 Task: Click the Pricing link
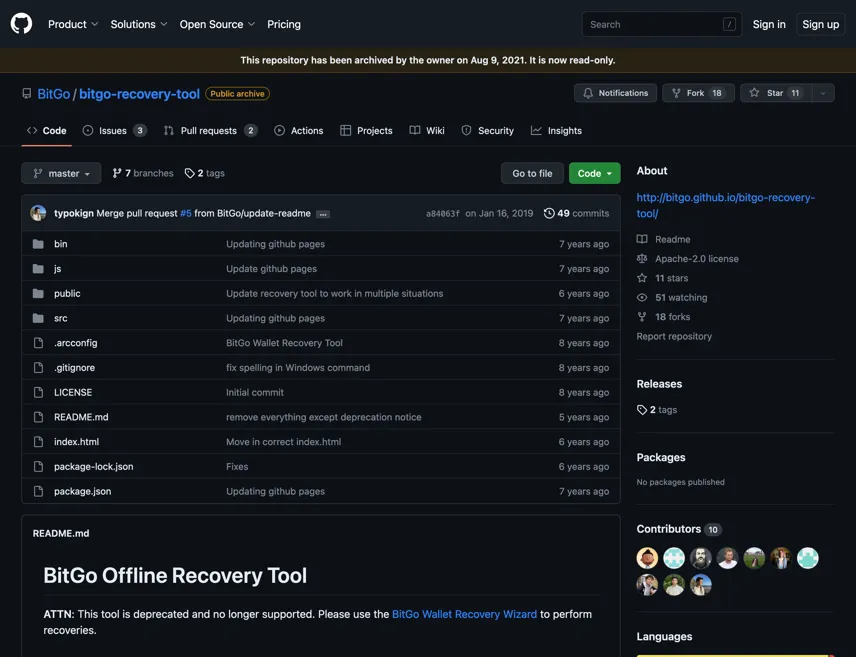click(x=284, y=24)
